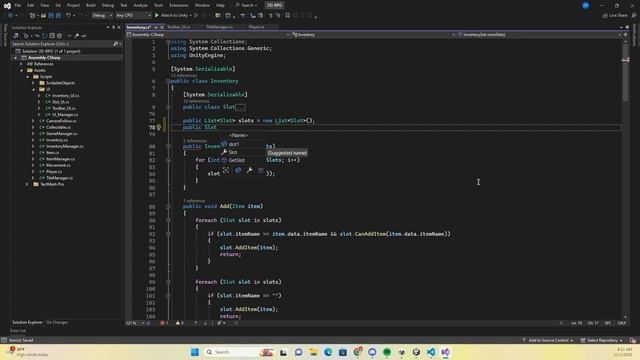
Task: Open the Git menu
Action: tap(58, 5)
